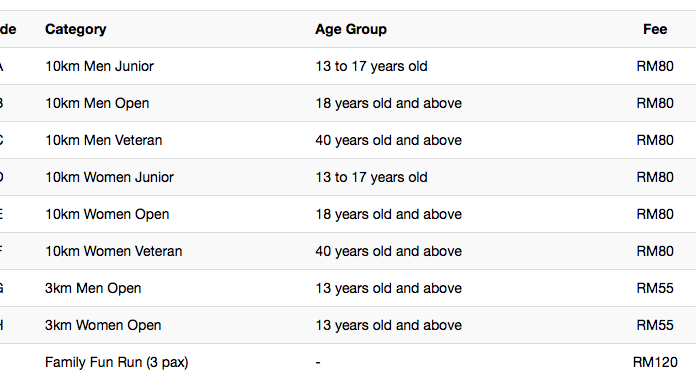Click age group for 10km Women Junior

click(x=371, y=177)
